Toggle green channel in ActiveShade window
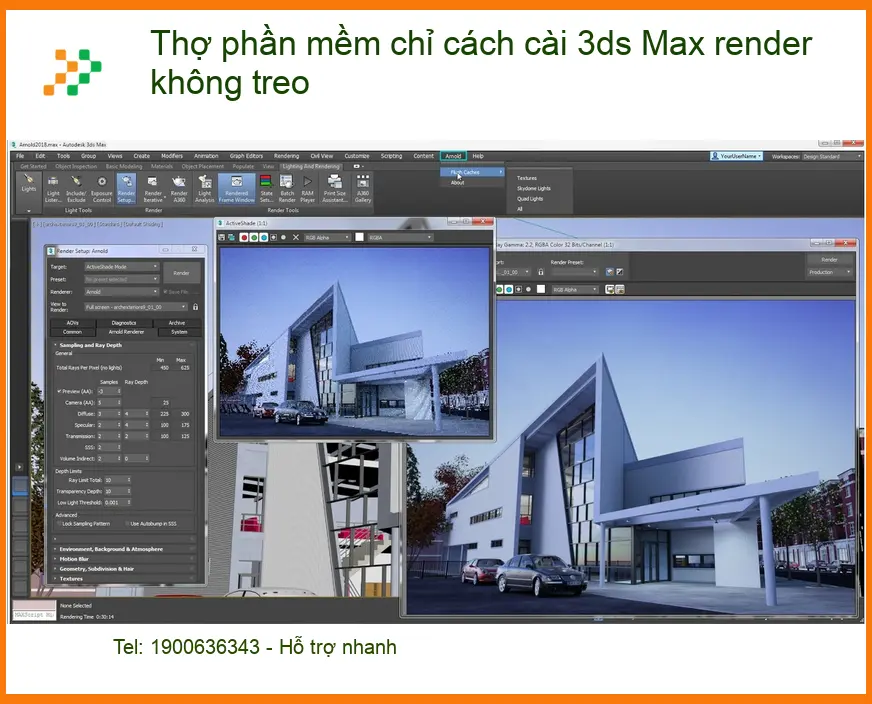The image size is (872, 704). pos(254,237)
